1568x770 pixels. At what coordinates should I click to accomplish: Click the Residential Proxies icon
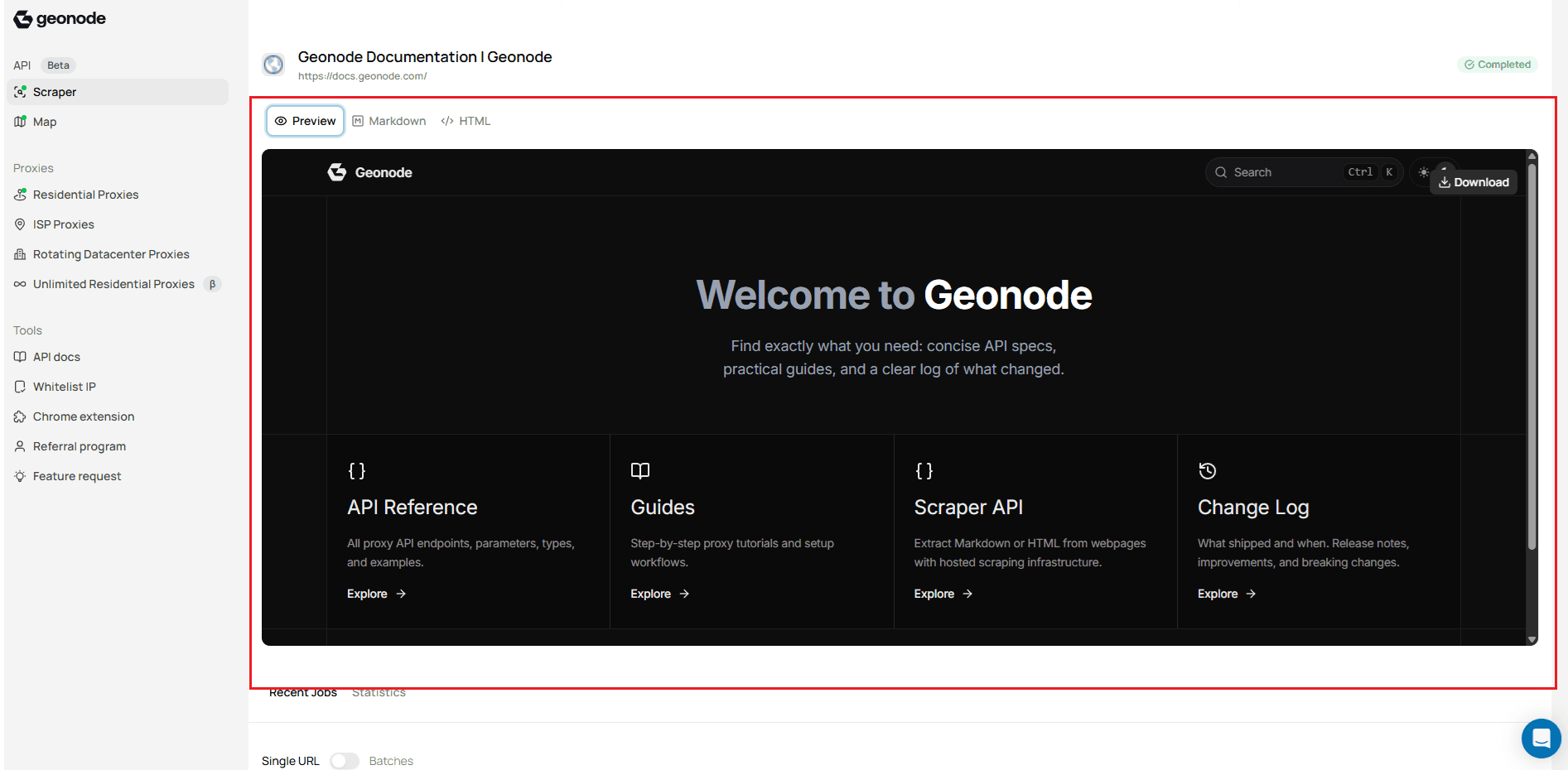tap(20, 195)
